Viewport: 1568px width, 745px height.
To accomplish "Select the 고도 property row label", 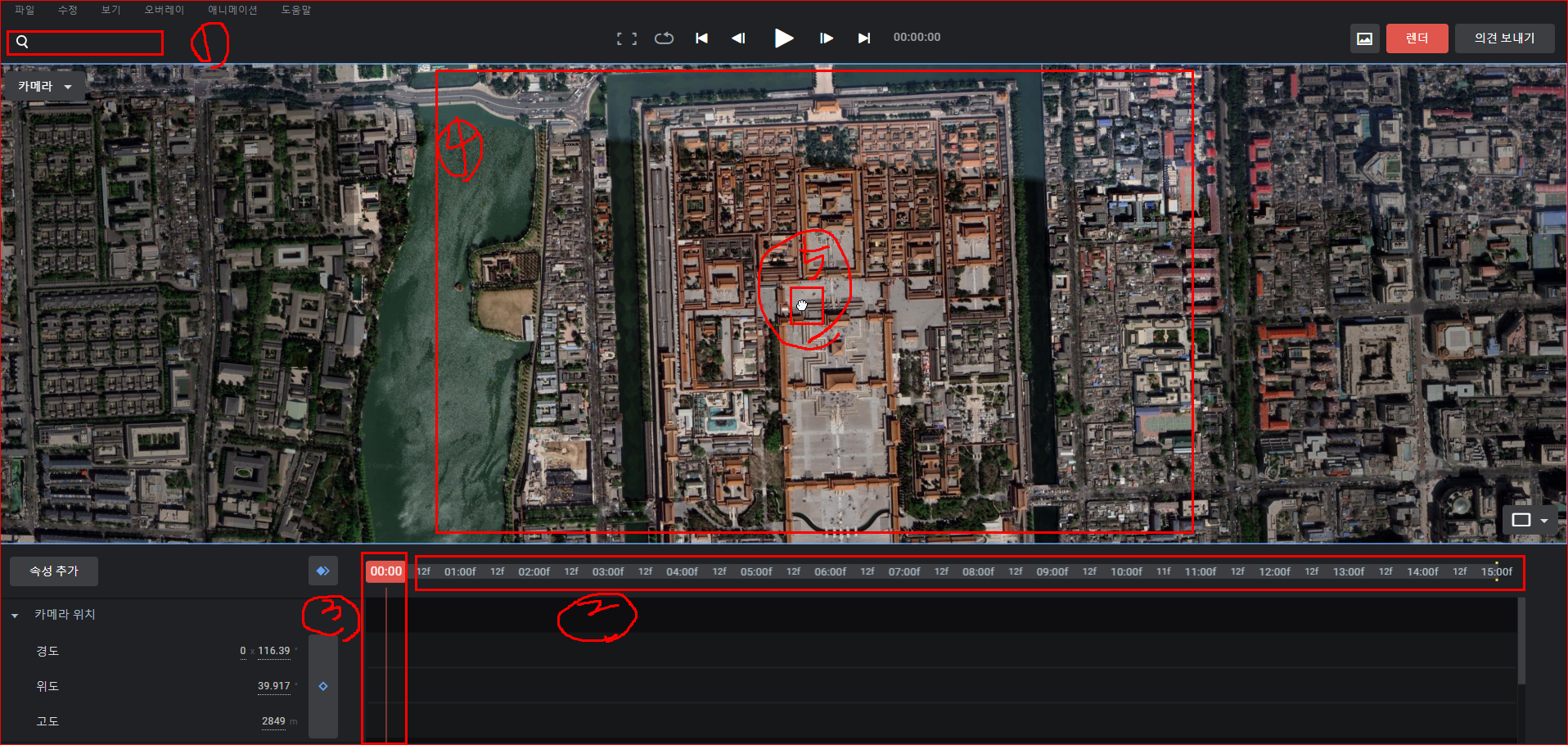I will [47, 721].
